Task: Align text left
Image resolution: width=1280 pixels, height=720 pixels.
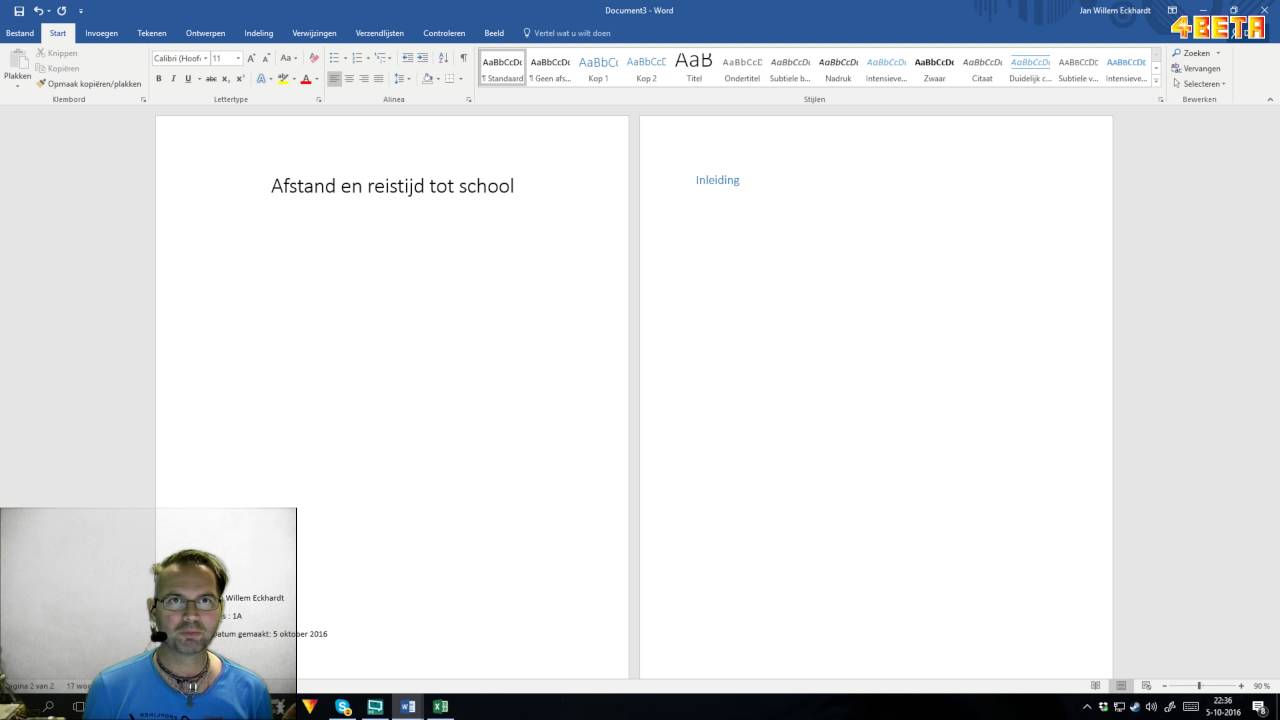Action: (x=335, y=79)
